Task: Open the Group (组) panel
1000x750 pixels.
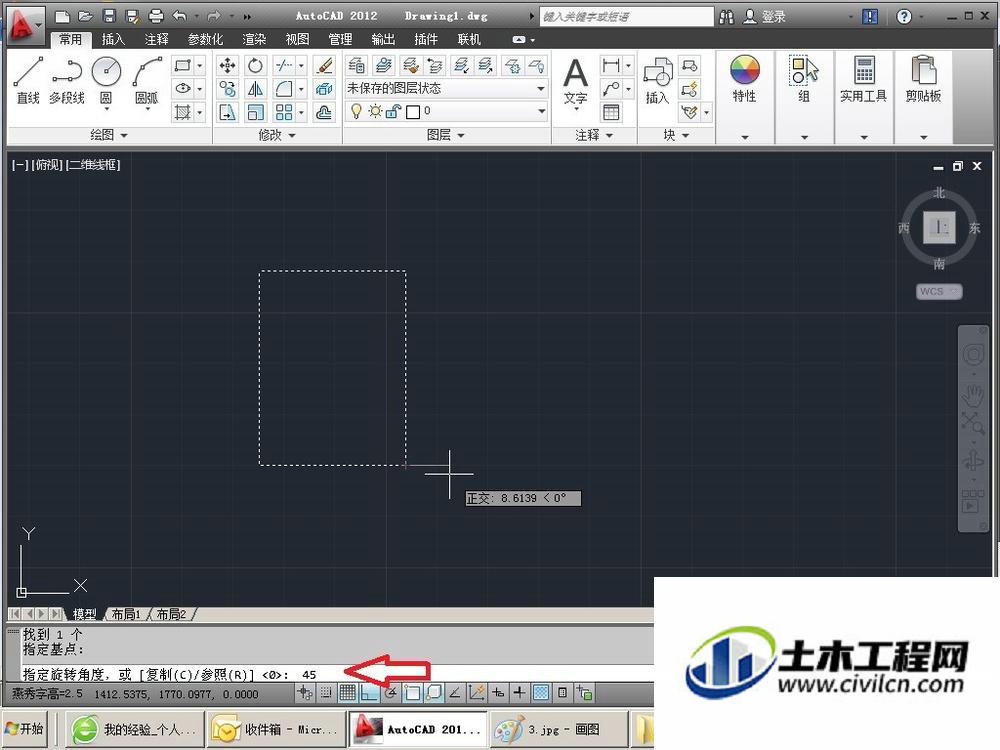Action: click(804, 97)
